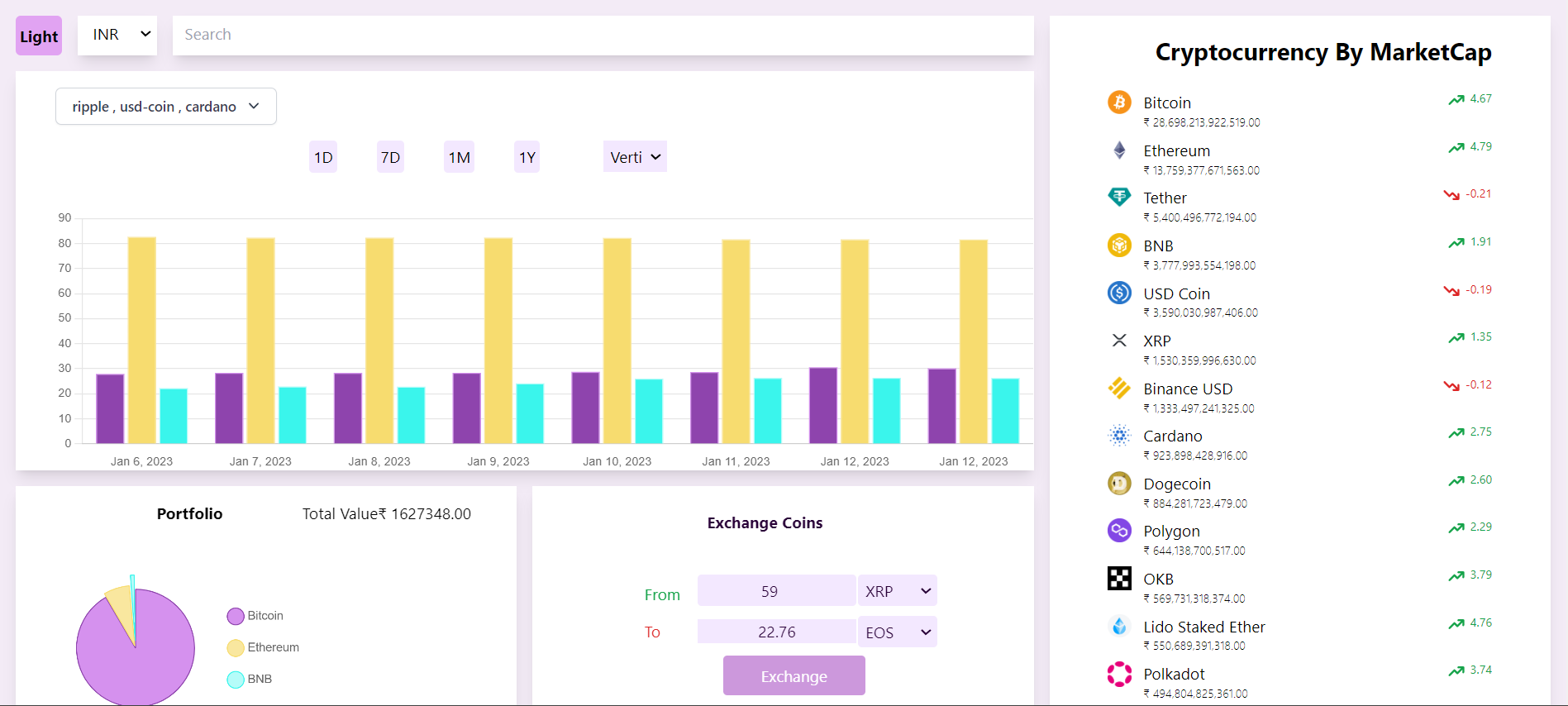This screenshot has height=706, width=1568.
Task: Toggle Bitcoin in portfolio legend
Action: [x=255, y=616]
